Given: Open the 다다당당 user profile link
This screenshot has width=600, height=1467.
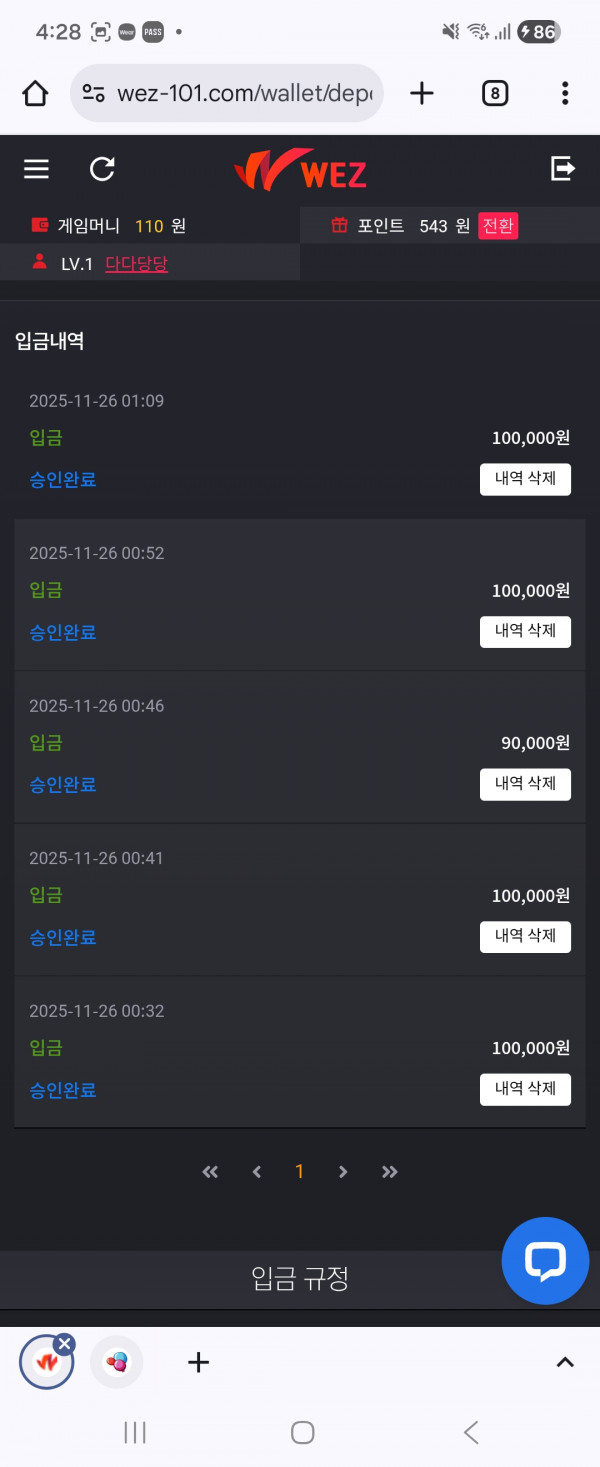Looking at the screenshot, I should (136, 264).
